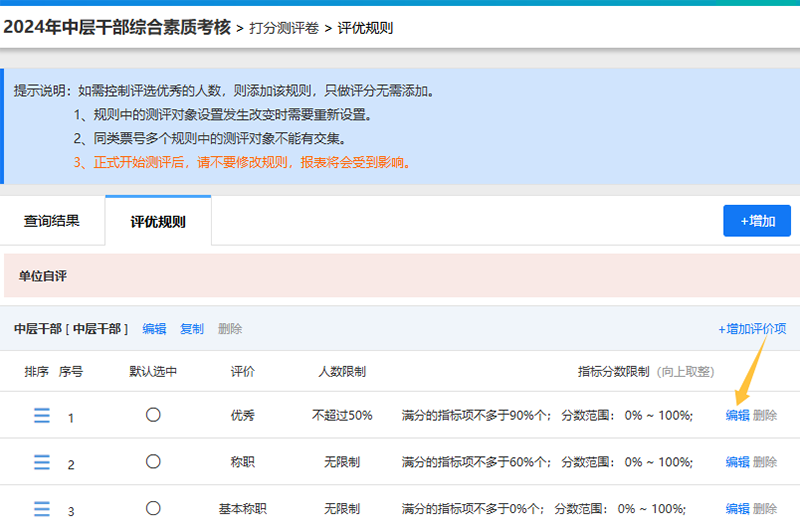The height and width of the screenshot is (526, 800).
Task: Click 中层干部 [ 中层干部 ] group title
Action: 71,329
